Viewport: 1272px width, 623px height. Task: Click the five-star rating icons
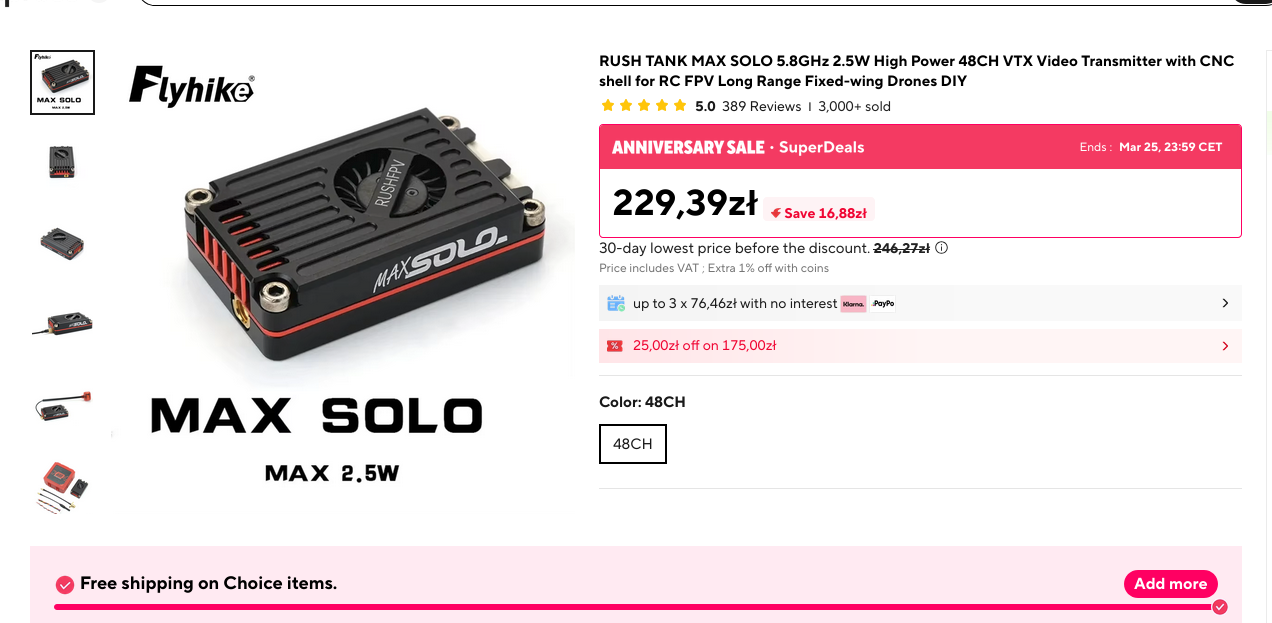(643, 106)
